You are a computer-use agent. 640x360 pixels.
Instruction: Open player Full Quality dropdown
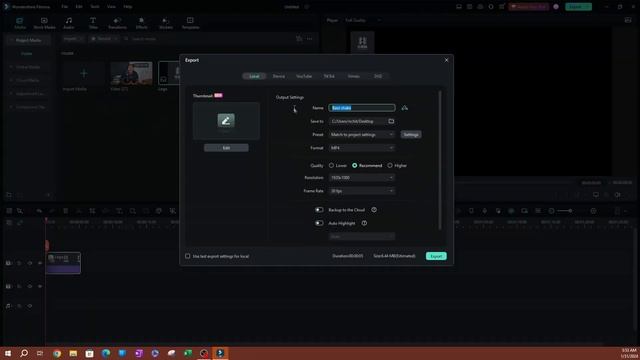tap(362, 20)
